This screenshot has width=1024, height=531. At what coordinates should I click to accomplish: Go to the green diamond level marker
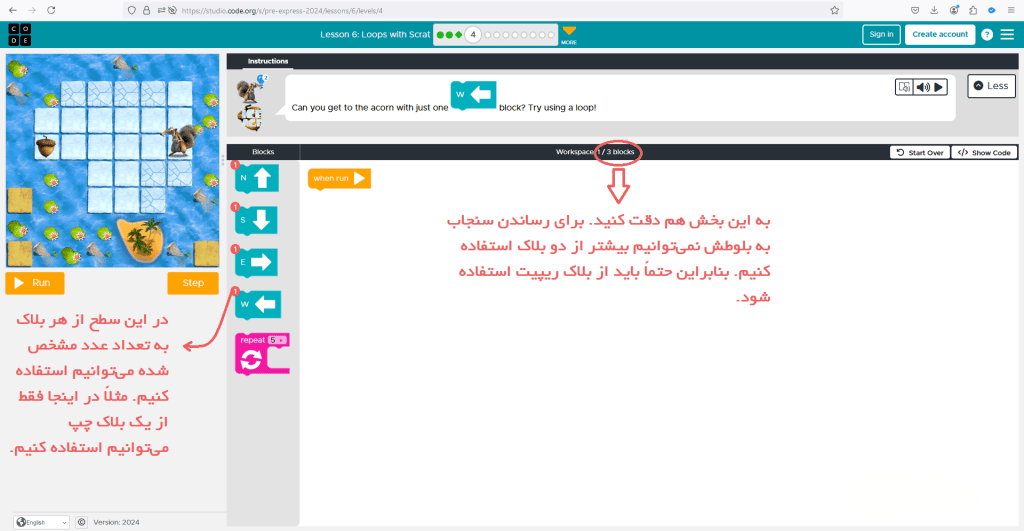coord(458,35)
